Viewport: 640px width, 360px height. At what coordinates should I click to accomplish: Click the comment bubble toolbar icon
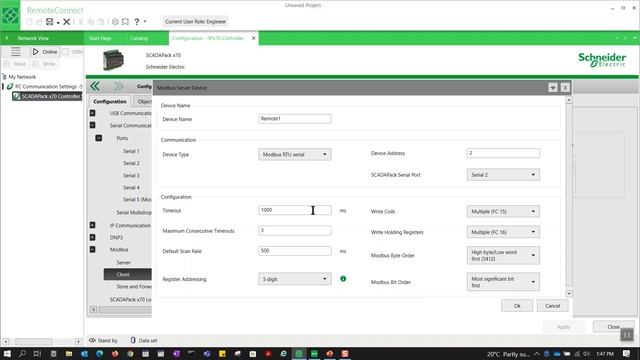point(125,22)
